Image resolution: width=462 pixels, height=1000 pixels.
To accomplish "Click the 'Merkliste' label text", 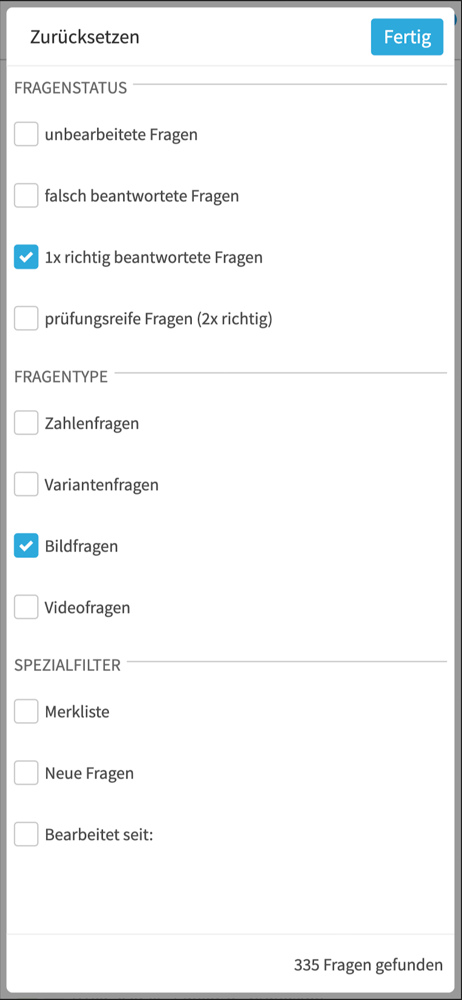I will (77, 711).
